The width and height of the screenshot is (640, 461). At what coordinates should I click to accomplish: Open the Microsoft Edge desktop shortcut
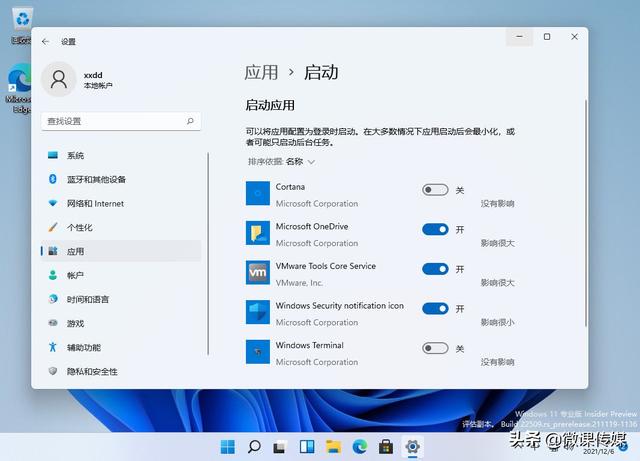[19, 88]
